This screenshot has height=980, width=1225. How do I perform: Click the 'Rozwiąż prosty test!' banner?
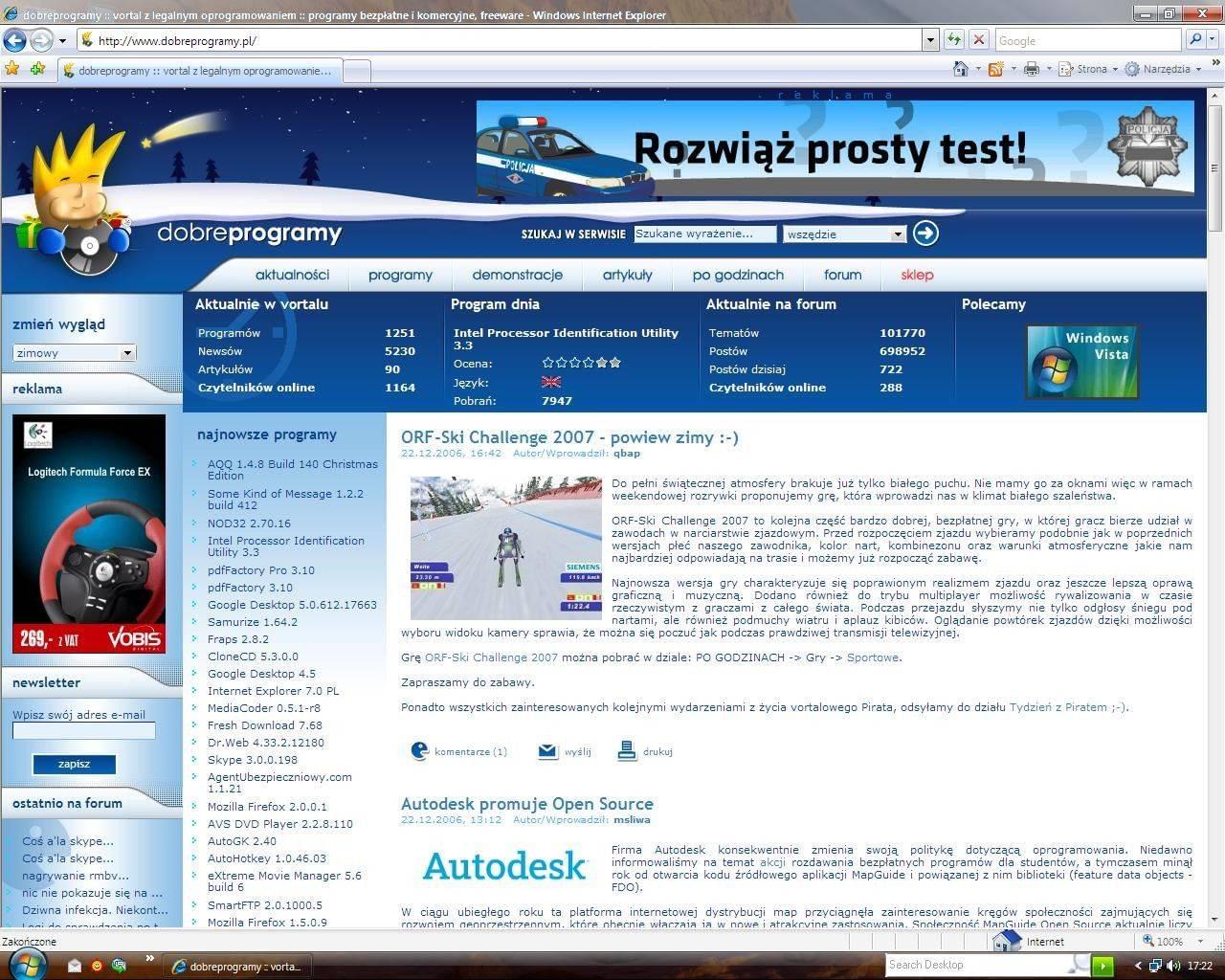[835, 148]
